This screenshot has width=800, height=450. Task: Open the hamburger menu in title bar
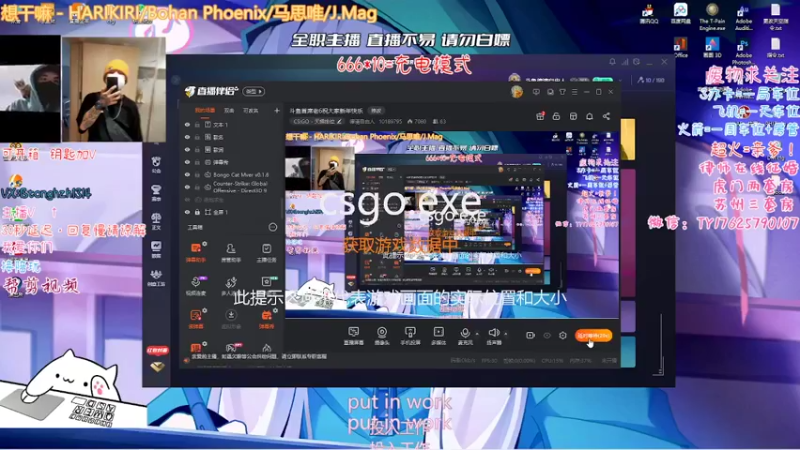click(x=574, y=92)
